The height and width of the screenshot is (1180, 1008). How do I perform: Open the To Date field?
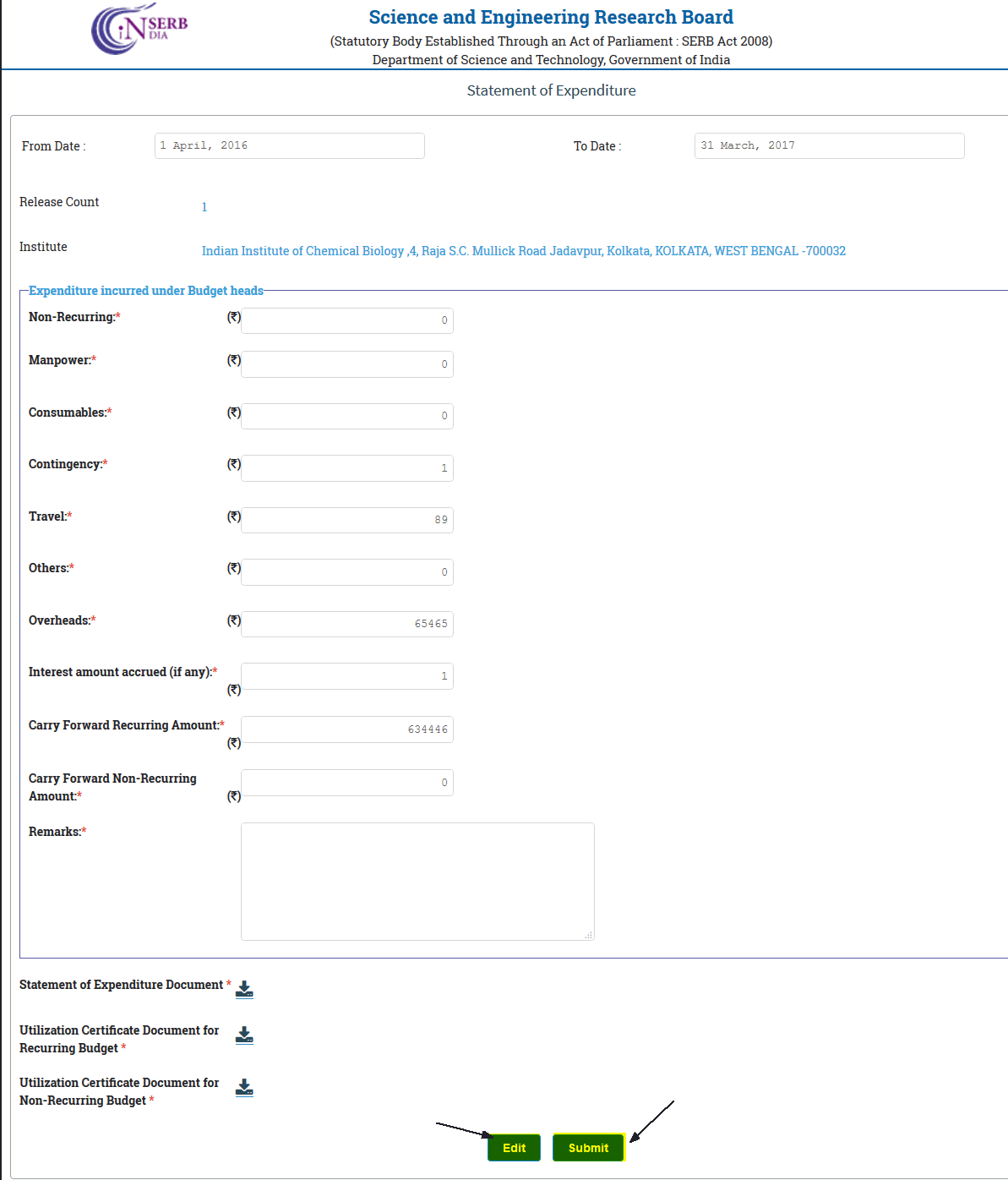pyautogui.click(x=829, y=145)
